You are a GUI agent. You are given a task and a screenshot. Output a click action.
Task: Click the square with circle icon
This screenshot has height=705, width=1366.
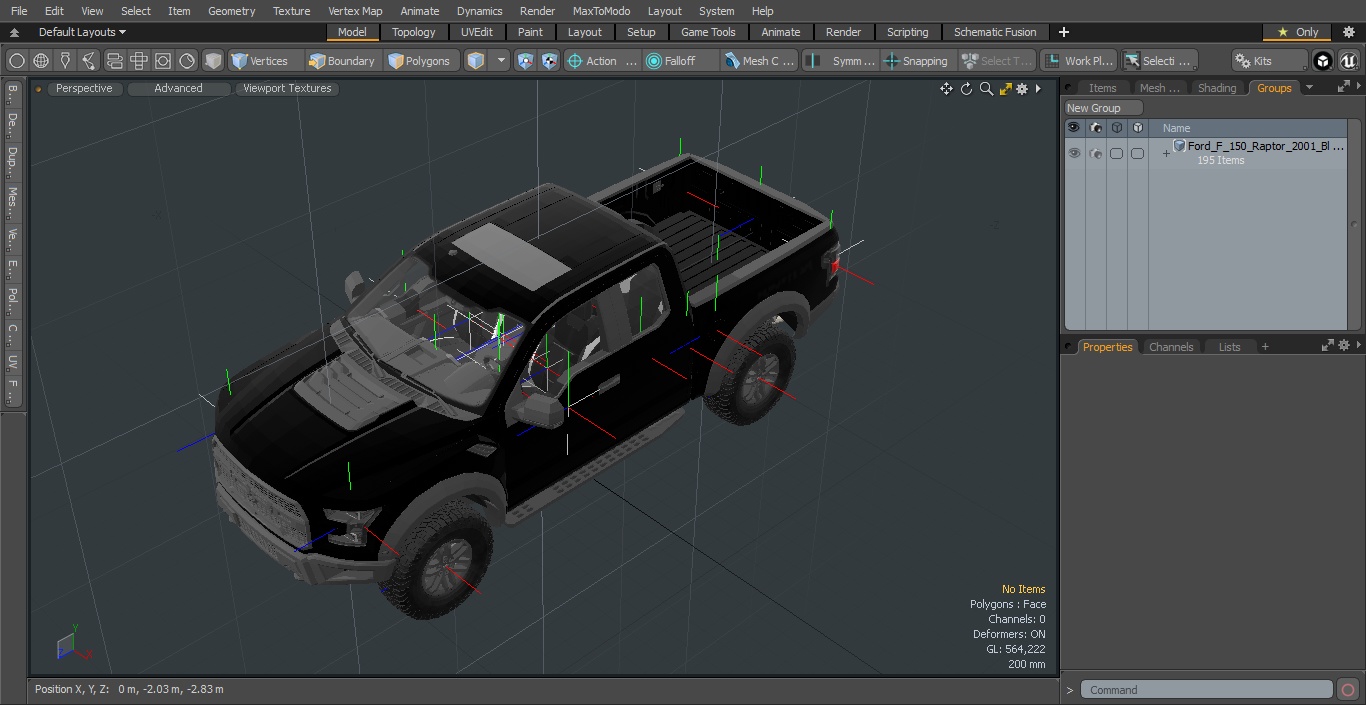(163, 61)
